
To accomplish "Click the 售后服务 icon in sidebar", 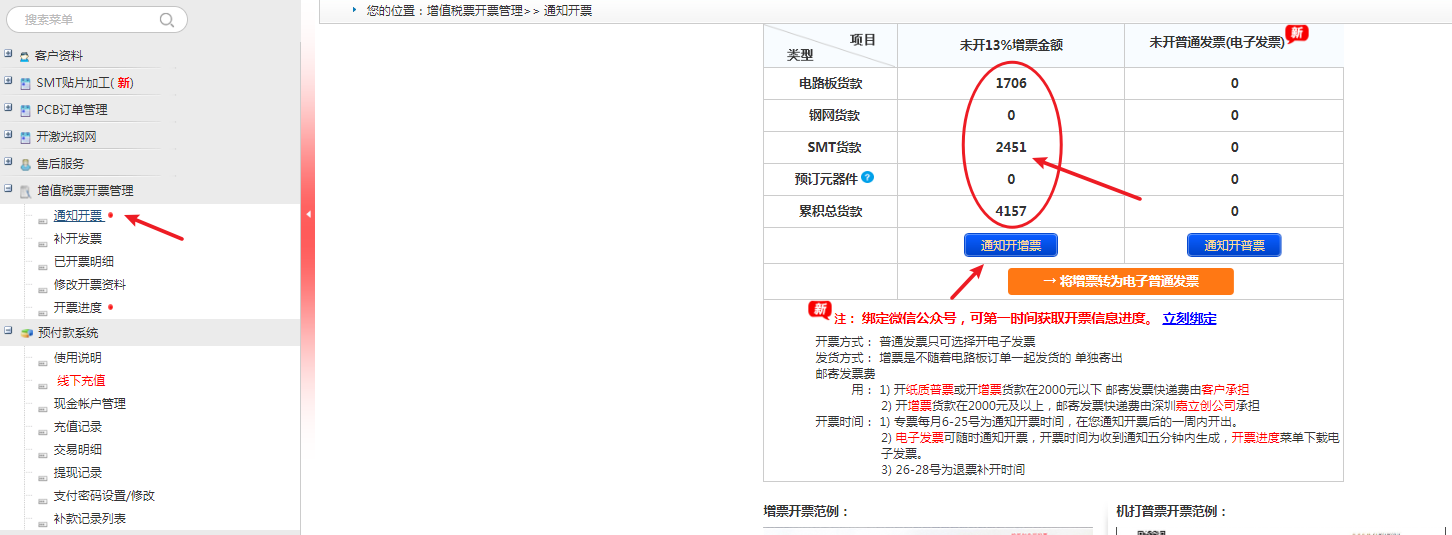I will pos(25,164).
